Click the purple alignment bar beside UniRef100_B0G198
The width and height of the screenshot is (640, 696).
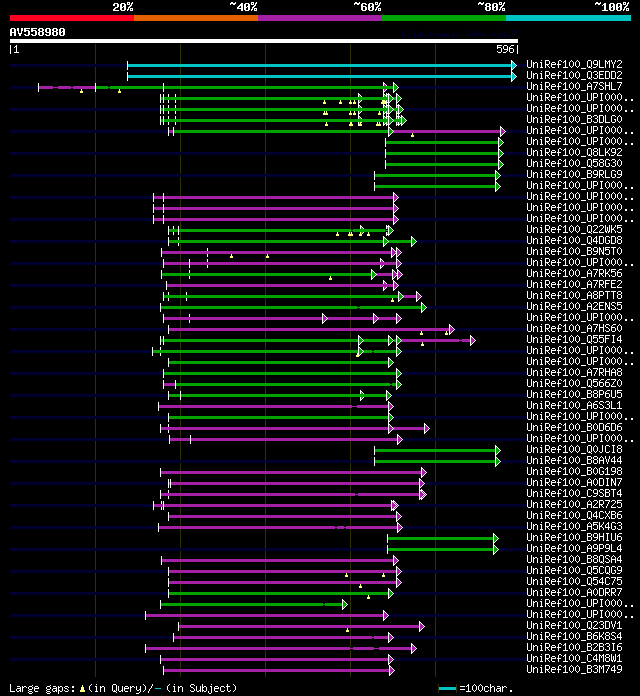pos(293,472)
